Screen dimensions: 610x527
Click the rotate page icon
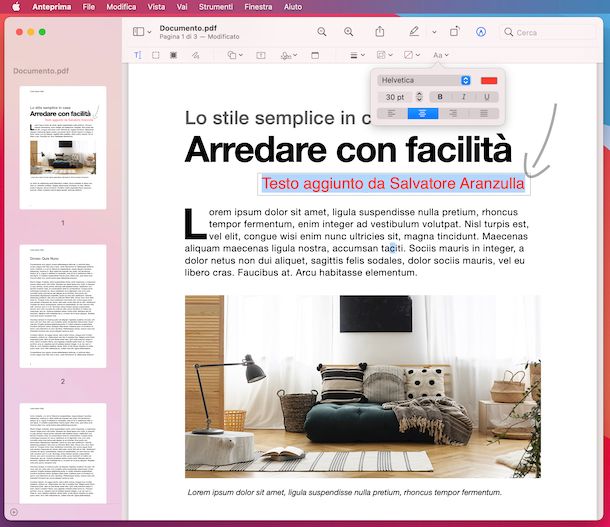[454, 32]
